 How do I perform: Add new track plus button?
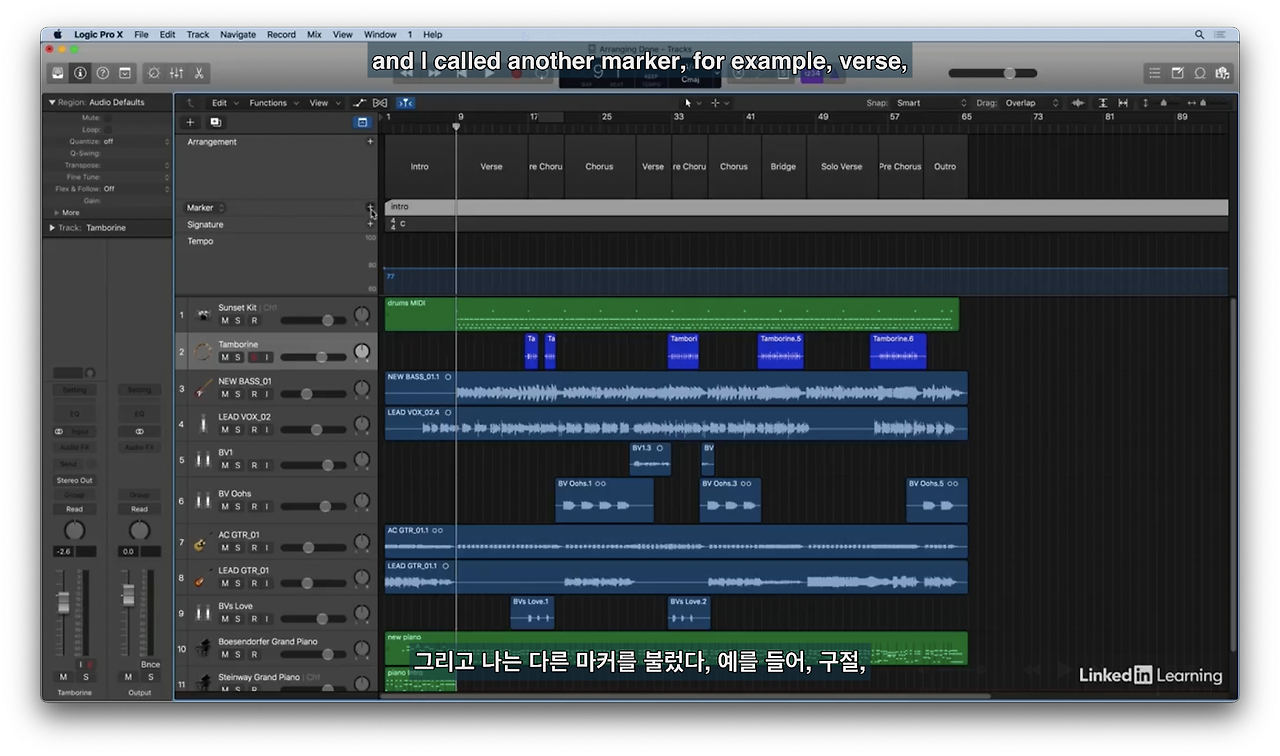pos(191,122)
